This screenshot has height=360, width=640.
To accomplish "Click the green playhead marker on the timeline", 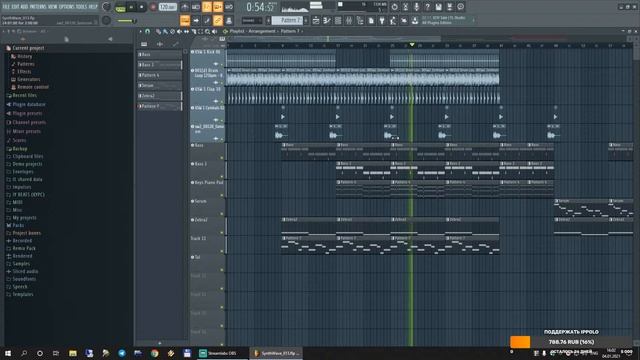I will (x=412, y=44).
